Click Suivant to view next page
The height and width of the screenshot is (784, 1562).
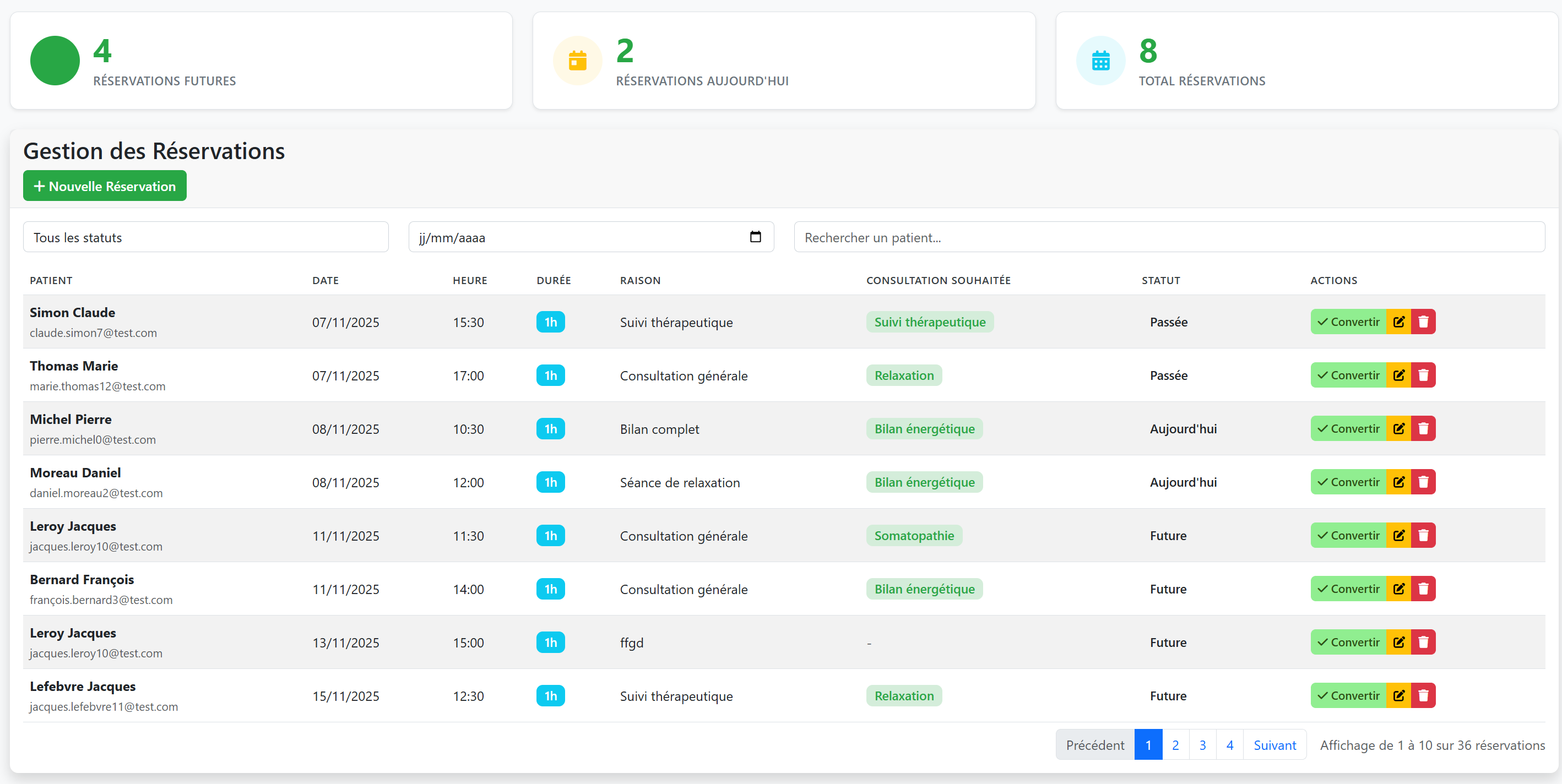coord(1274,744)
